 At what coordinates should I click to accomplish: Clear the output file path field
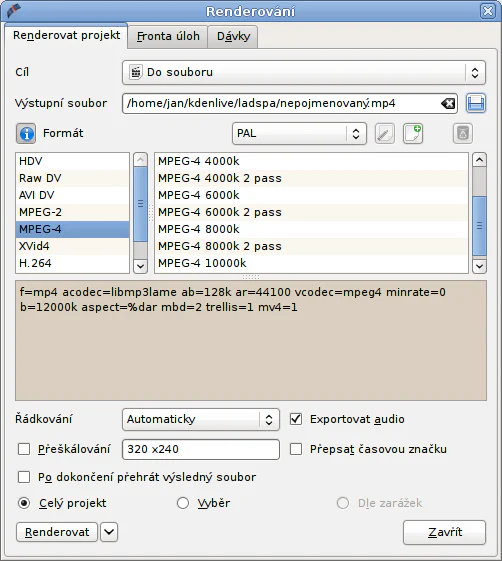[x=448, y=104]
